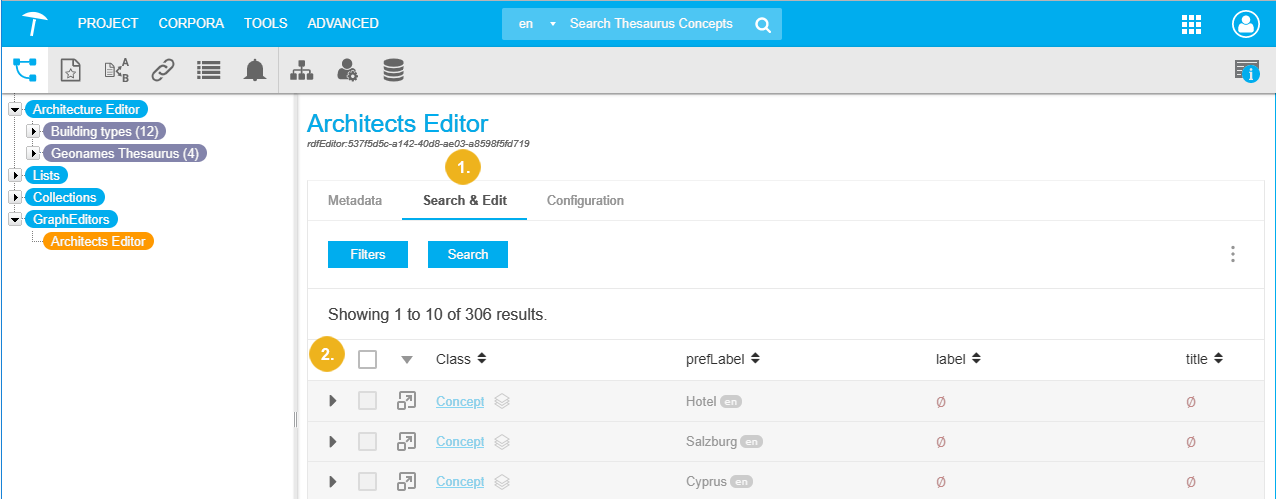1276x499 pixels.
Task: Check the Salzburg row checkbox
Action: click(x=368, y=441)
